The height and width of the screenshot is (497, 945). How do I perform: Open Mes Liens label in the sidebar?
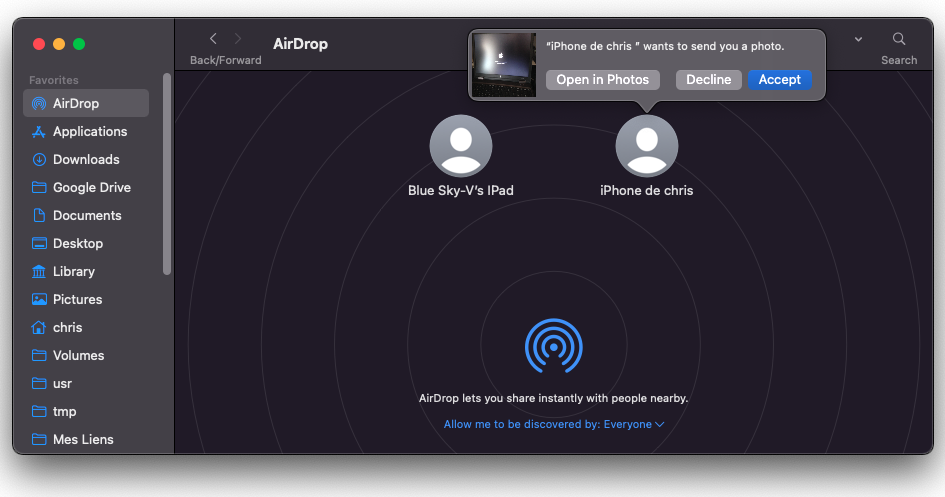[83, 439]
